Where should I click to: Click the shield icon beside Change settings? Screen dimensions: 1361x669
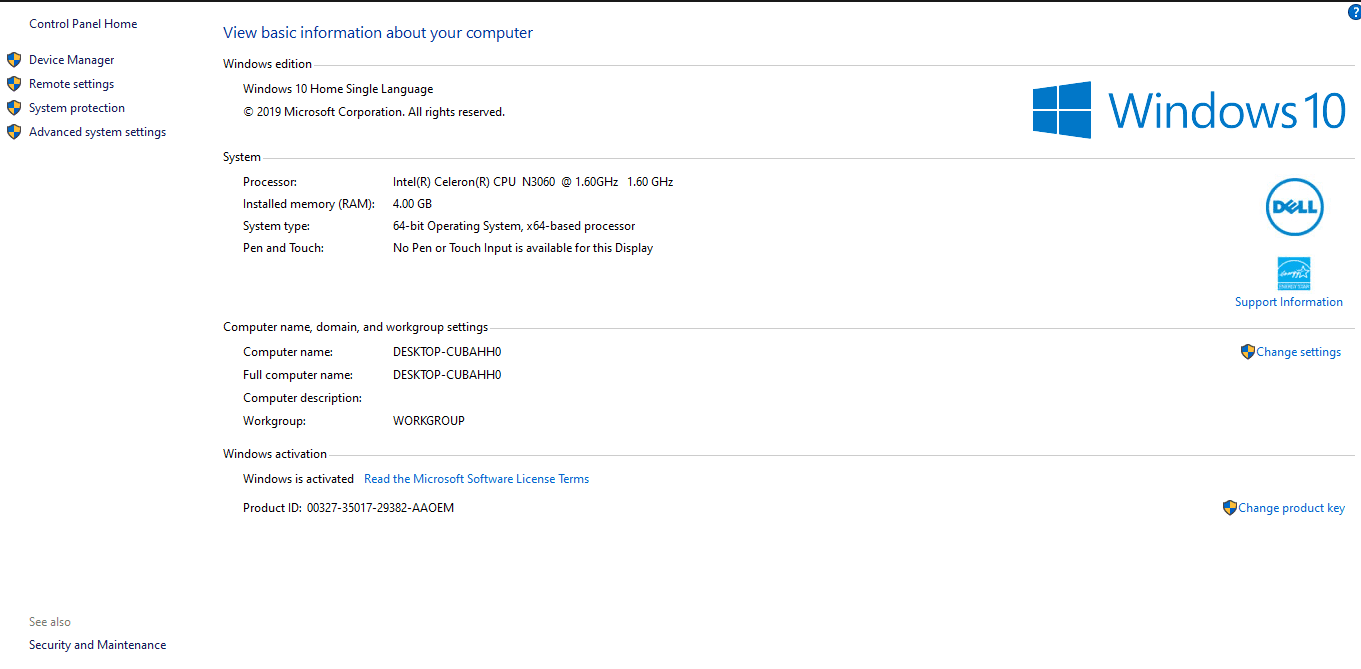coord(1247,352)
